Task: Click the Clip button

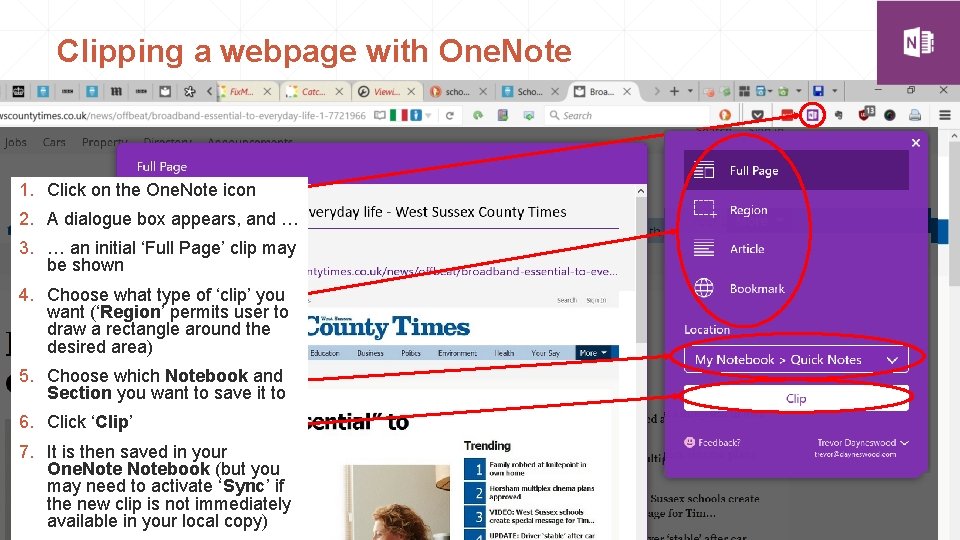Action: [x=796, y=399]
